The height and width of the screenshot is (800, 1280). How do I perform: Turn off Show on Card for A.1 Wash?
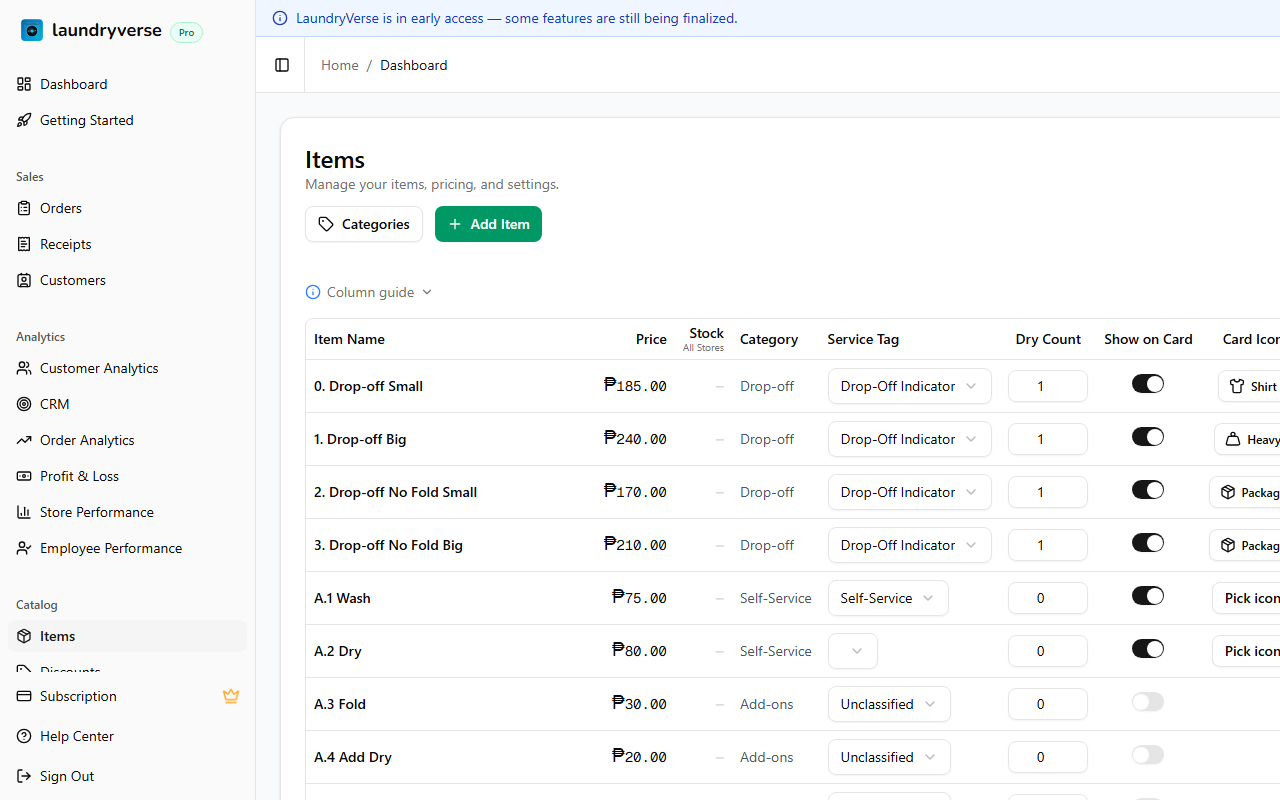click(x=1147, y=596)
